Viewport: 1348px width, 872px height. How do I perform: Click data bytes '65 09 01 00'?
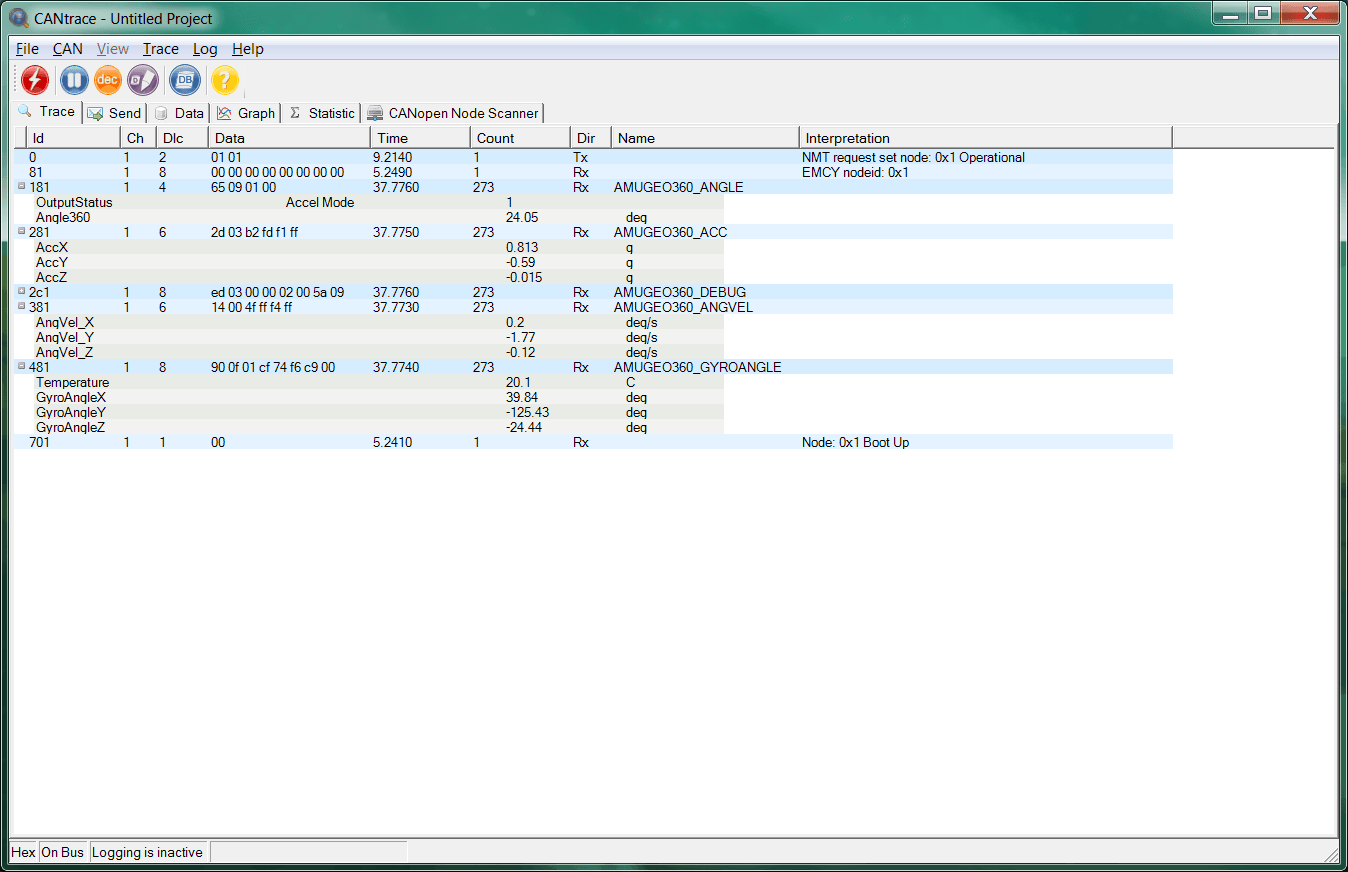point(244,187)
